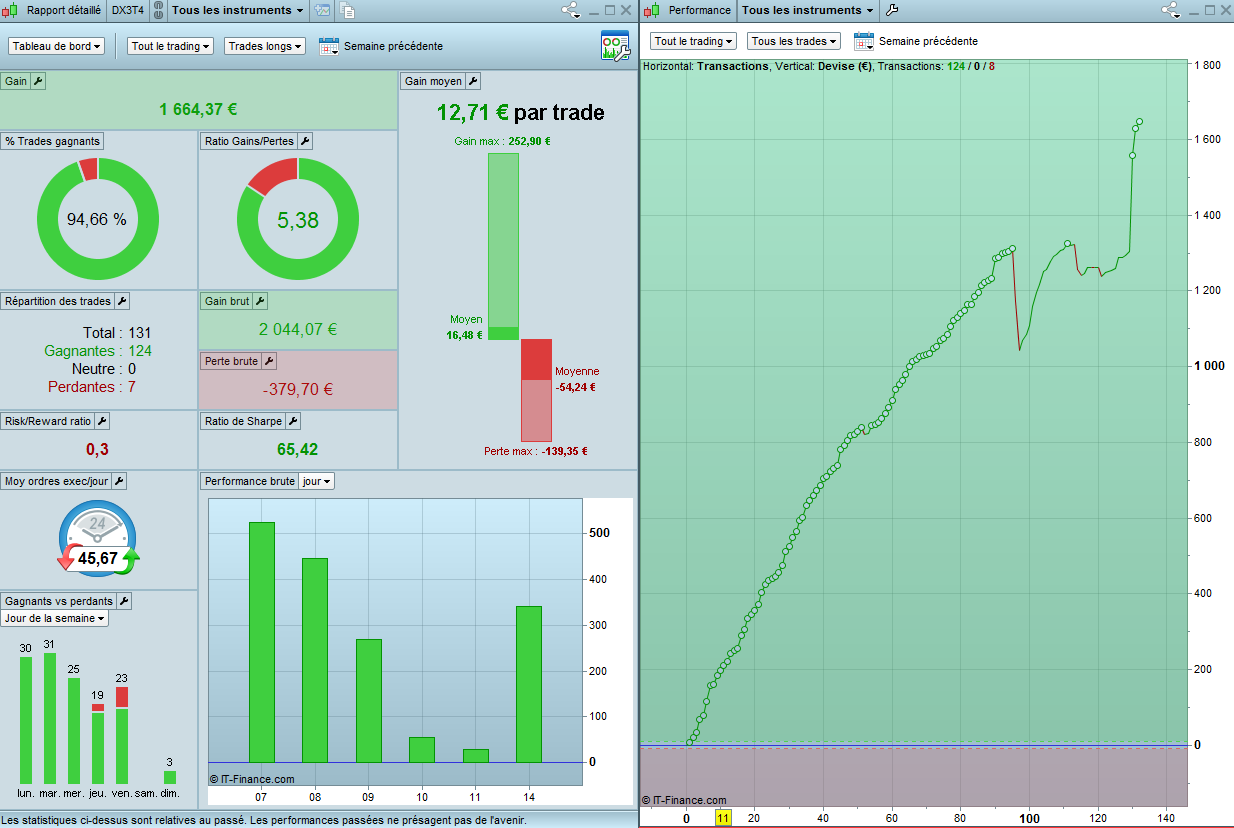Click the 94,66 % winning trades donut chart
1234x828 pixels.
click(x=97, y=219)
